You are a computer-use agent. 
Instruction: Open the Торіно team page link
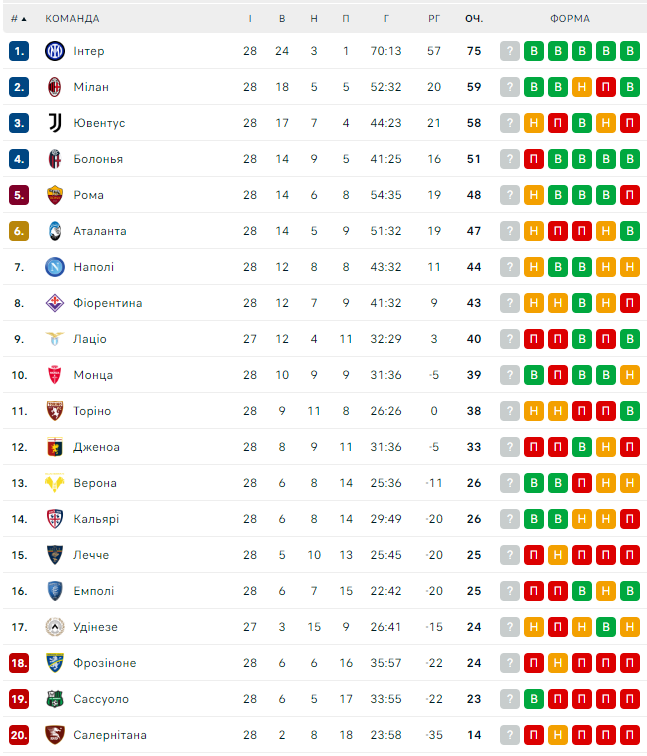(x=92, y=411)
